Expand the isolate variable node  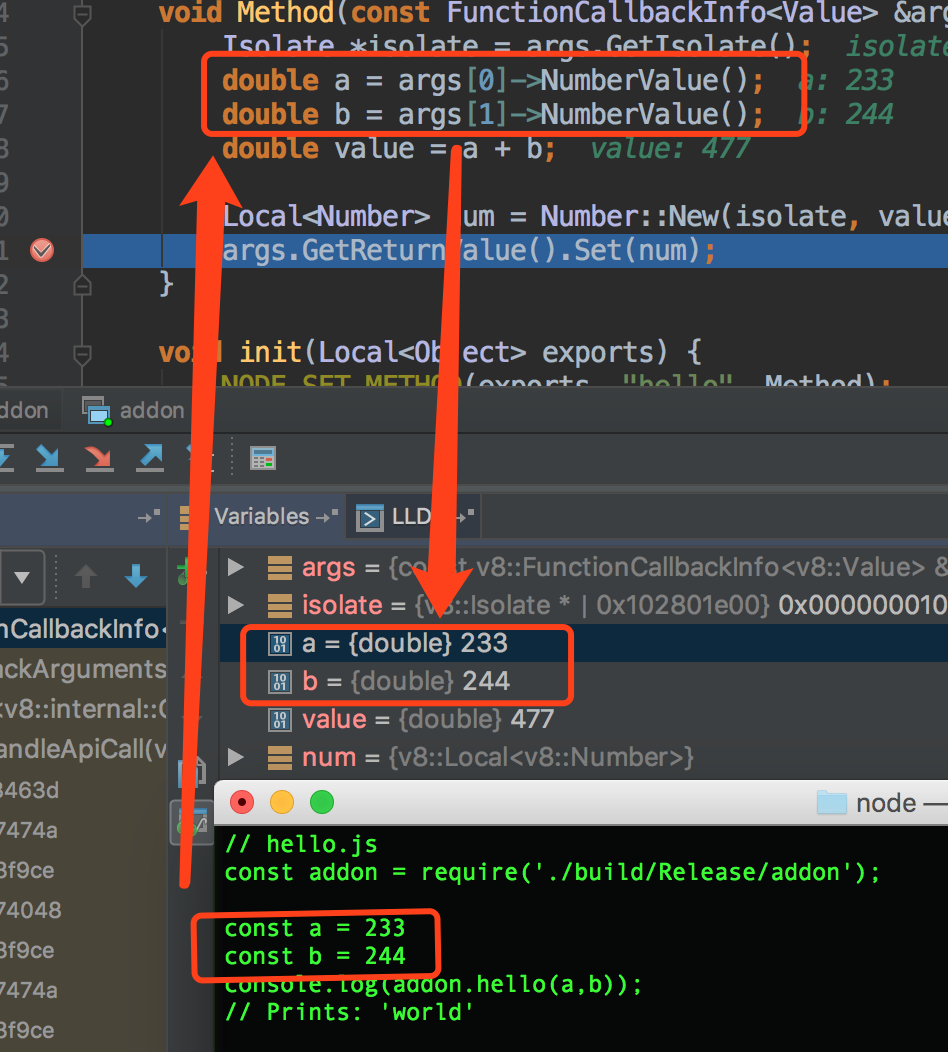coord(235,605)
